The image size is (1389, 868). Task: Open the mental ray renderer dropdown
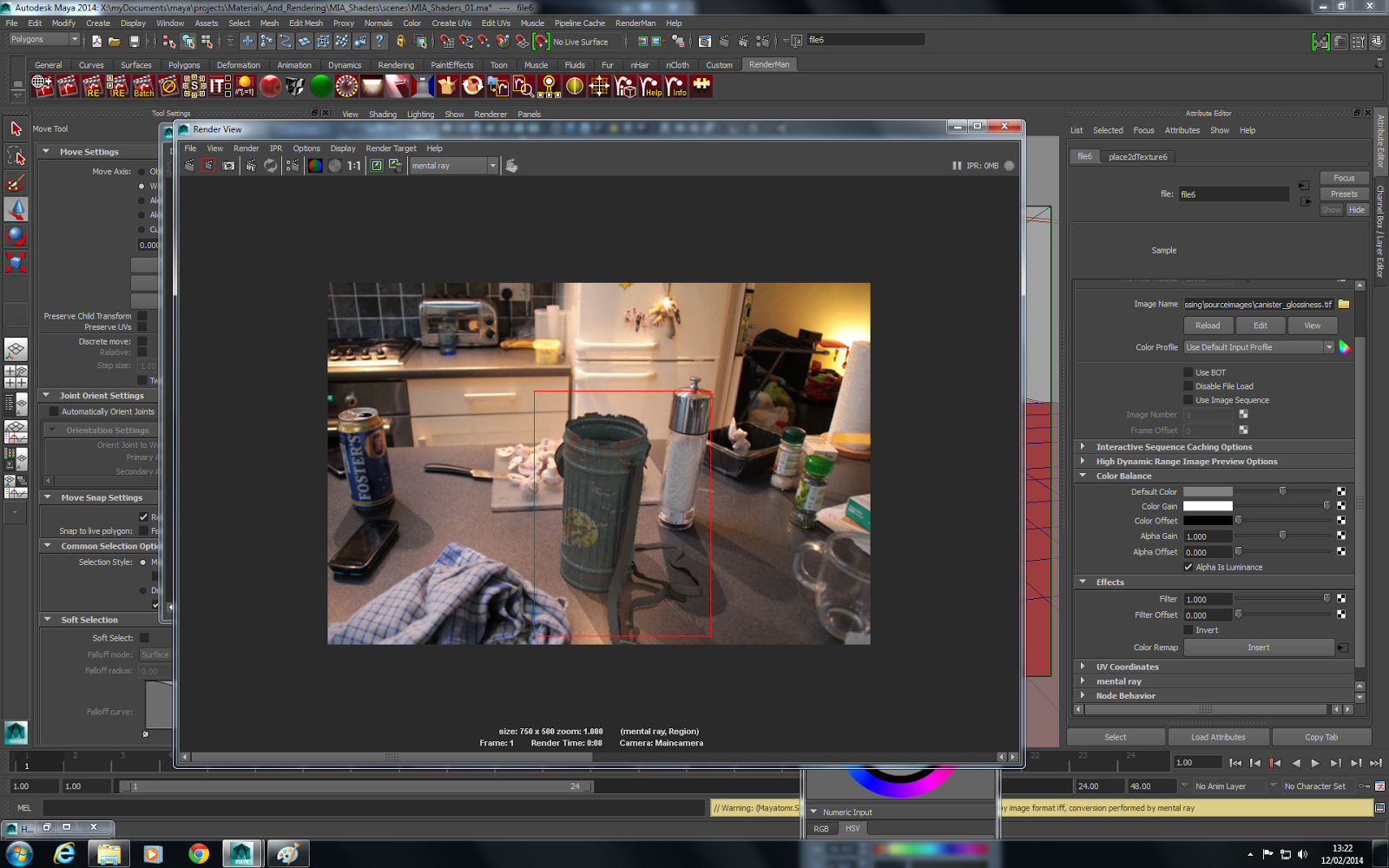pos(454,166)
